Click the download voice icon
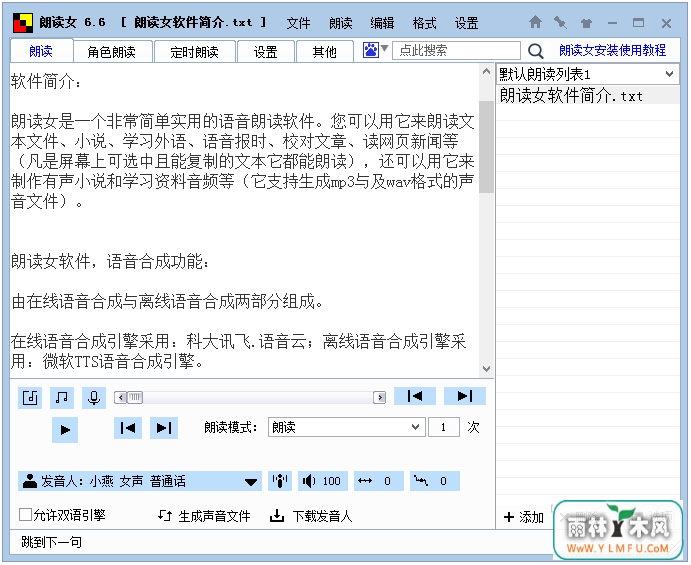Image resolution: width=691 pixels, height=565 pixels. (x=277, y=515)
